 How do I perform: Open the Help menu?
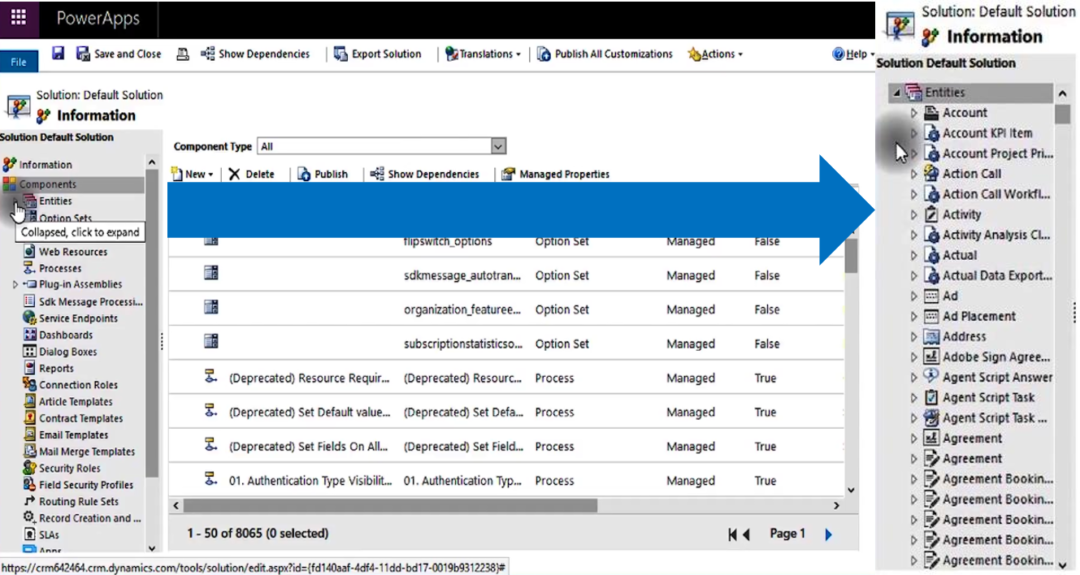[x=853, y=54]
